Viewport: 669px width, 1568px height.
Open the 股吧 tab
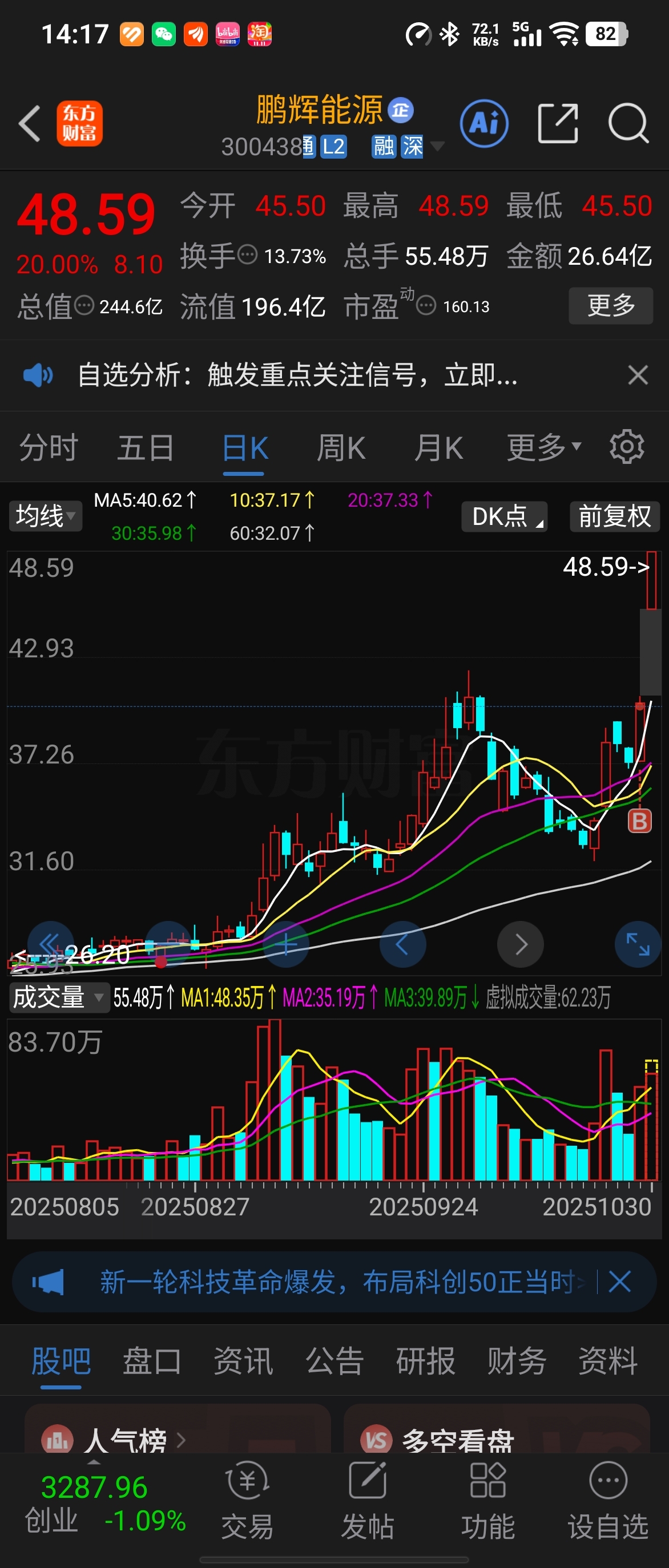tap(61, 1360)
